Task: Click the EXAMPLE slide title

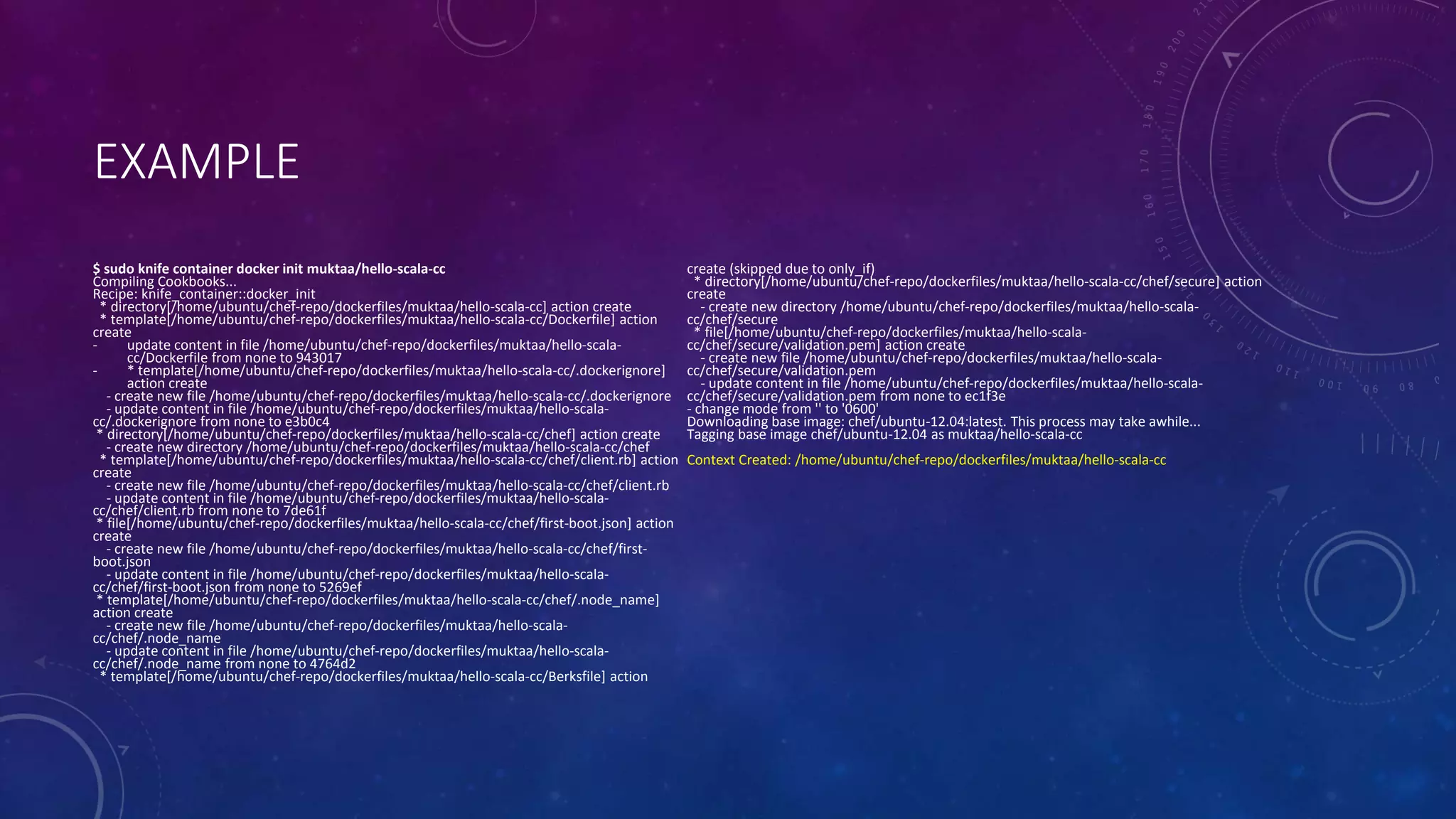Action: click(196, 161)
